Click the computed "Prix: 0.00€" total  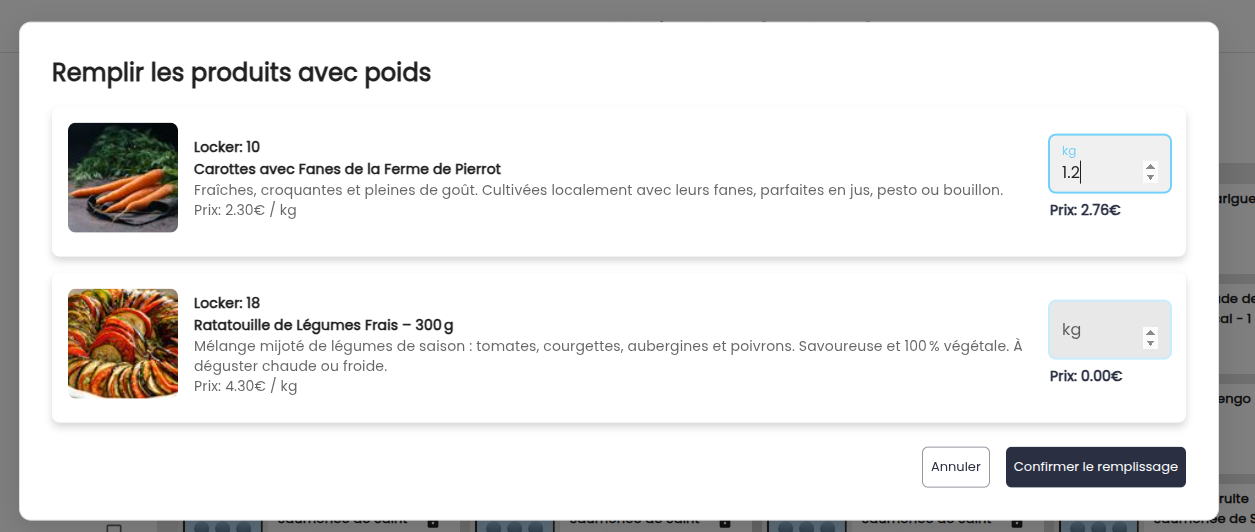pyautogui.click(x=1085, y=377)
